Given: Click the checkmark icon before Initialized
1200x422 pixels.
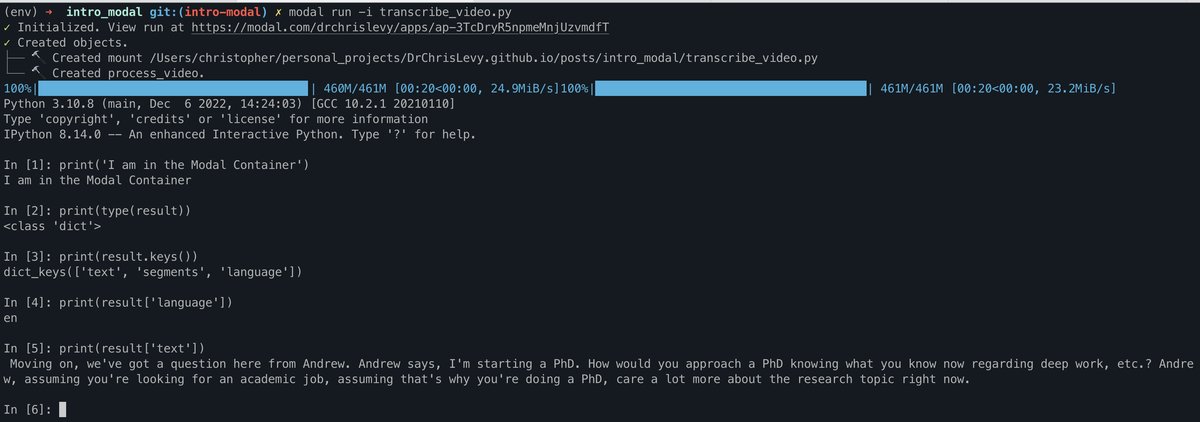Looking at the screenshot, I should pos(8,27).
